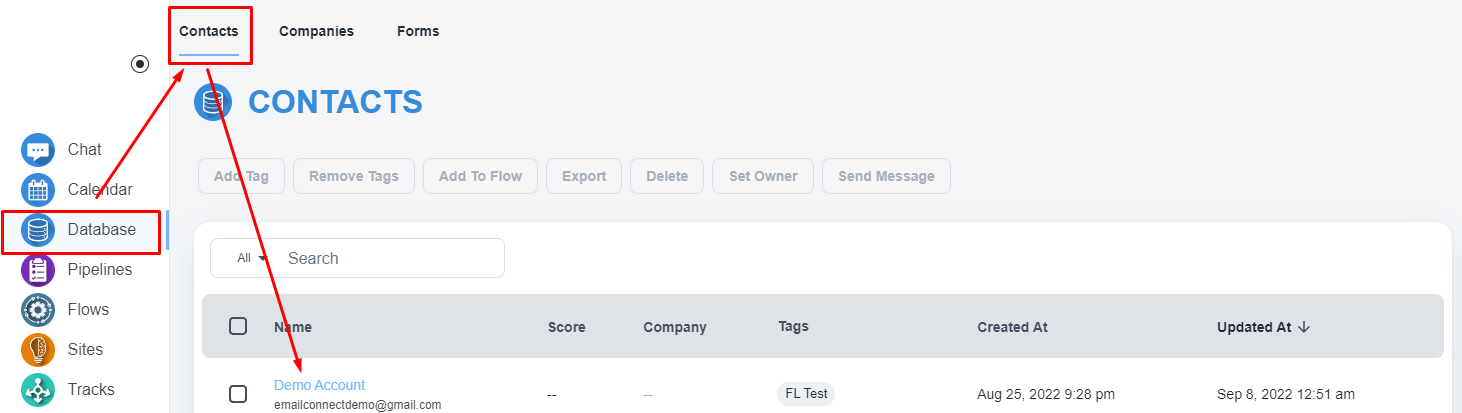Open the Forms tab

click(x=418, y=31)
